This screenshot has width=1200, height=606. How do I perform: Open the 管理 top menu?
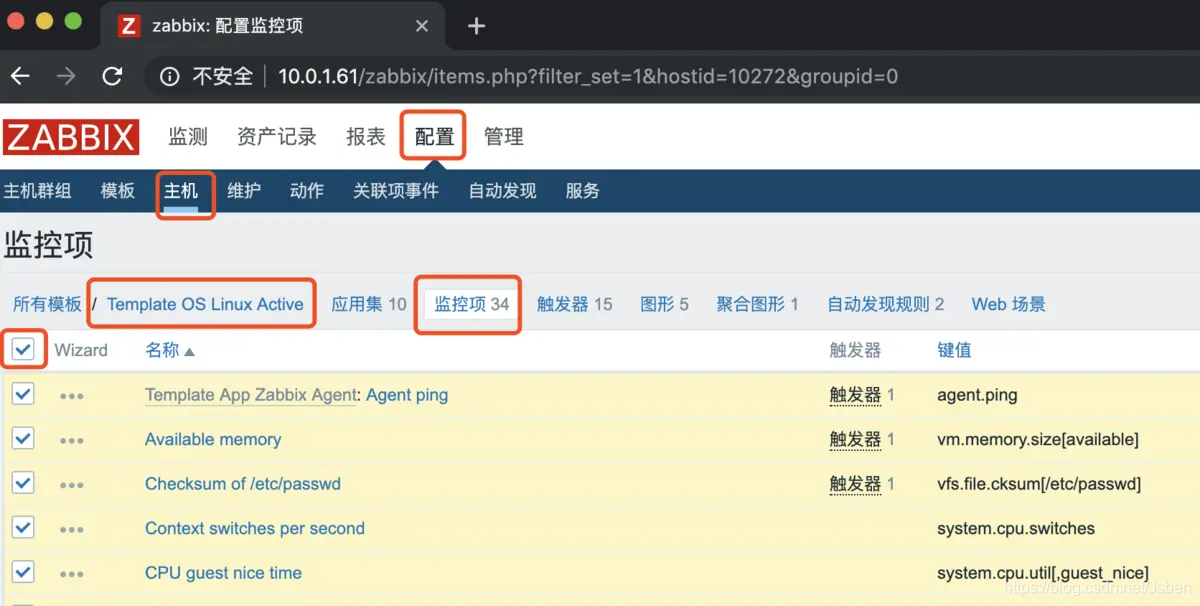[x=504, y=137]
